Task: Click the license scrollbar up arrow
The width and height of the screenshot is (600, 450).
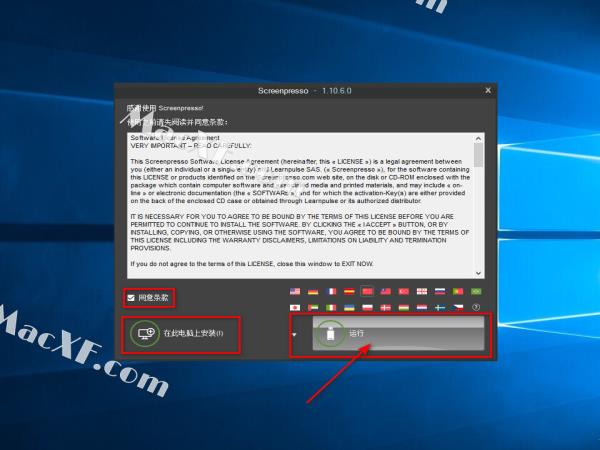Action: click(x=478, y=139)
